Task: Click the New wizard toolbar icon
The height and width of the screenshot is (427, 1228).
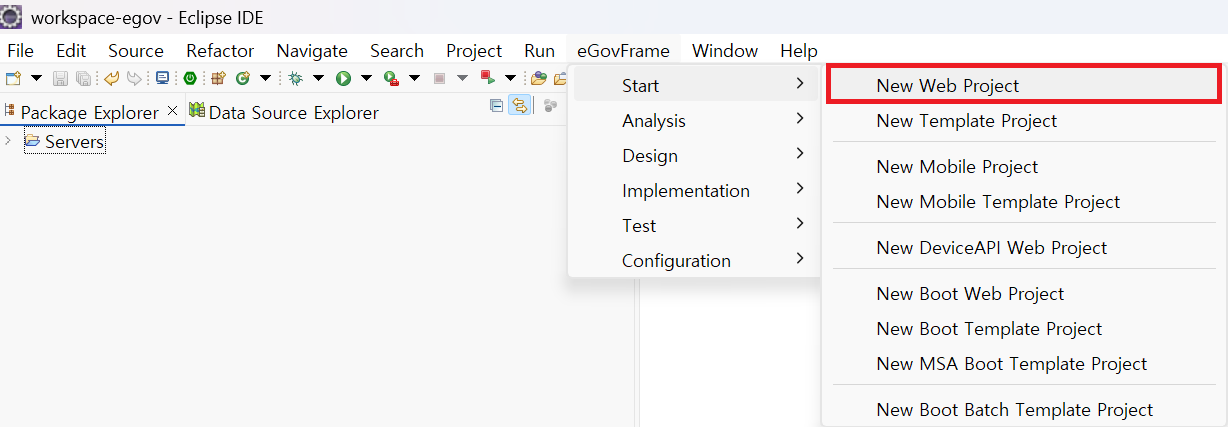Action: pos(14,78)
